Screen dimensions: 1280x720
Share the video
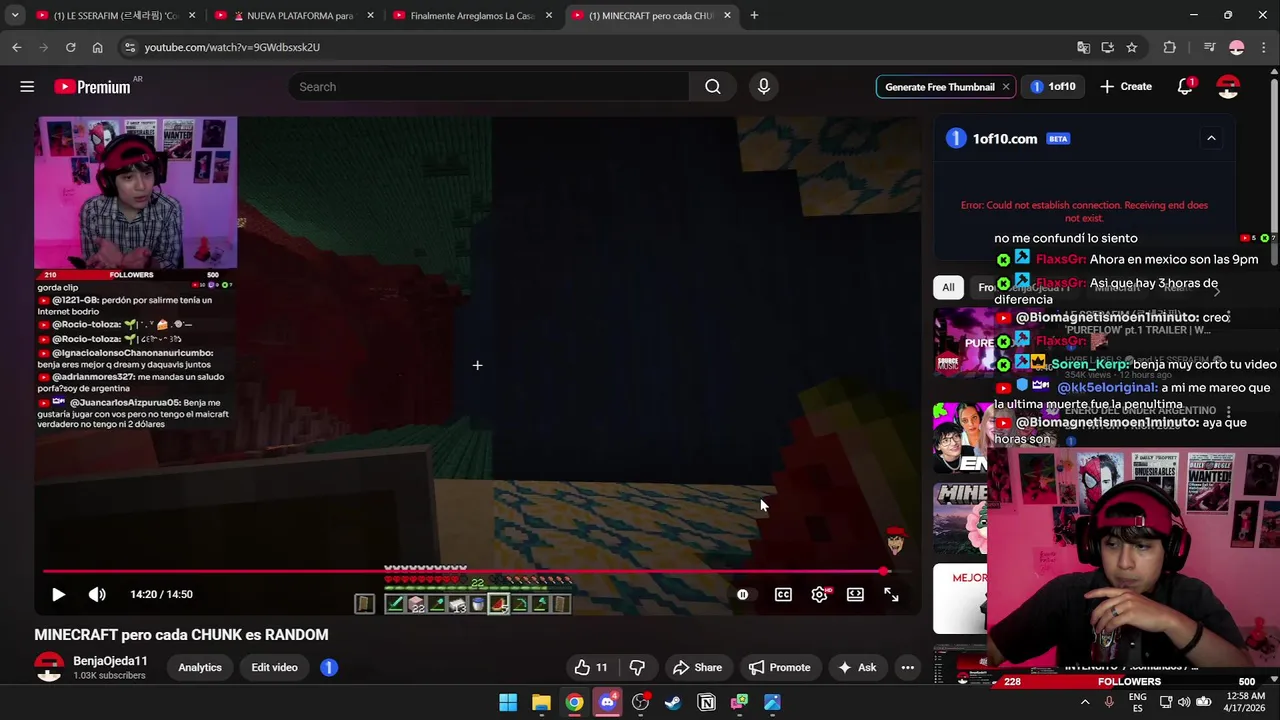tap(697, 667)
